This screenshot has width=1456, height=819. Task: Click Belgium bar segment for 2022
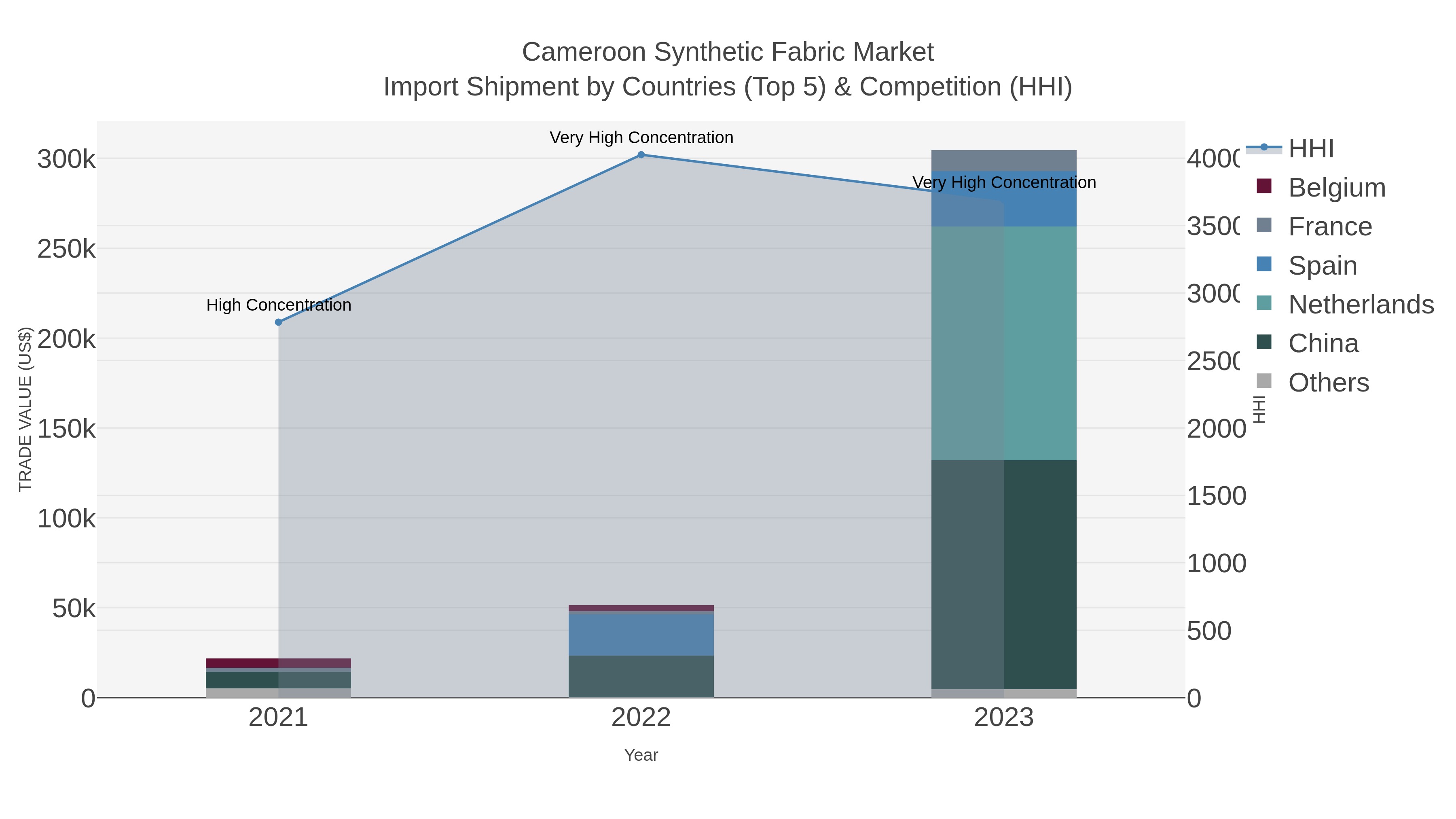641,608
